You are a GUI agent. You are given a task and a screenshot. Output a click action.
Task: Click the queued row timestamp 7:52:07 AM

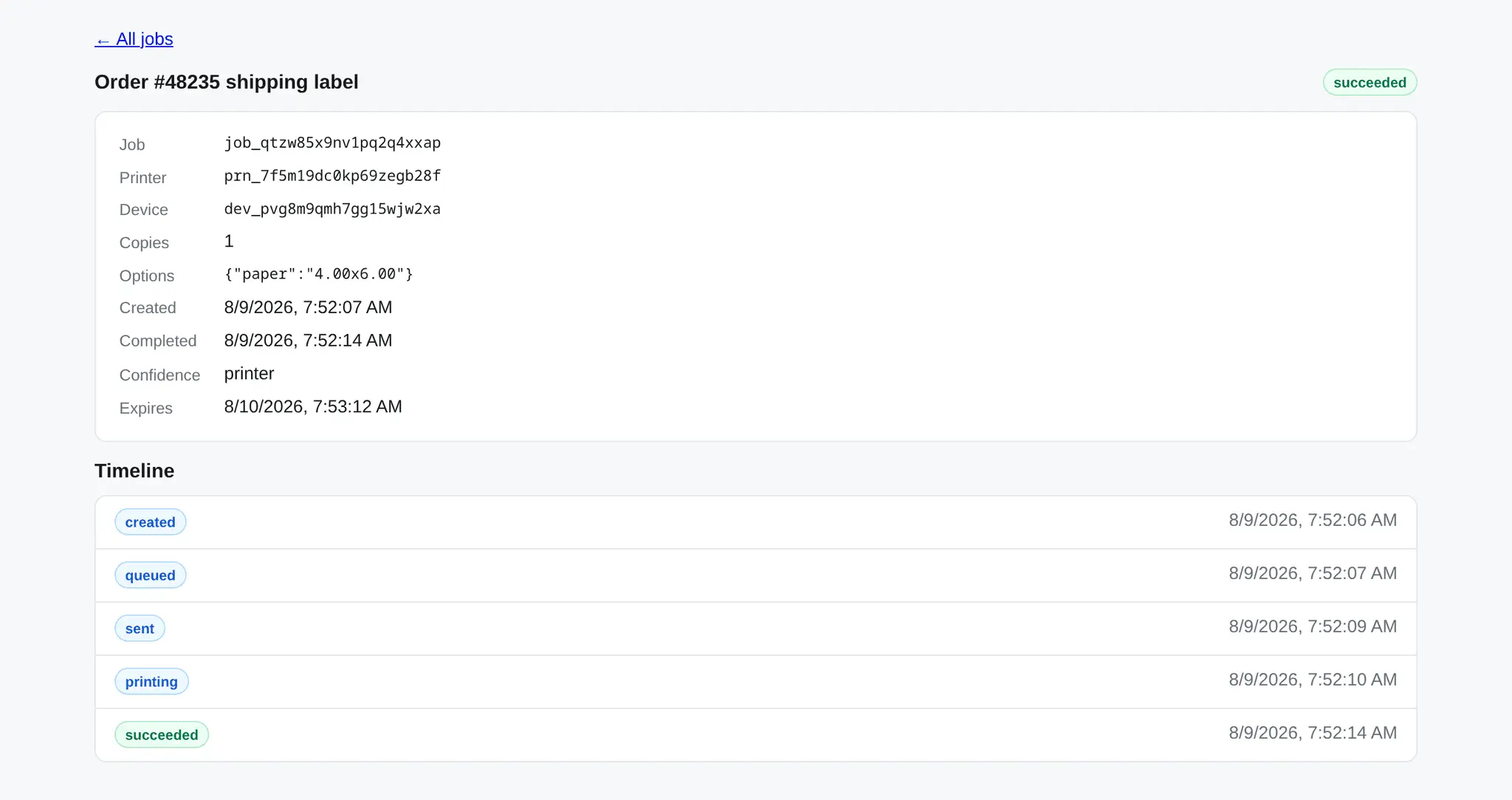(1313, 573)
